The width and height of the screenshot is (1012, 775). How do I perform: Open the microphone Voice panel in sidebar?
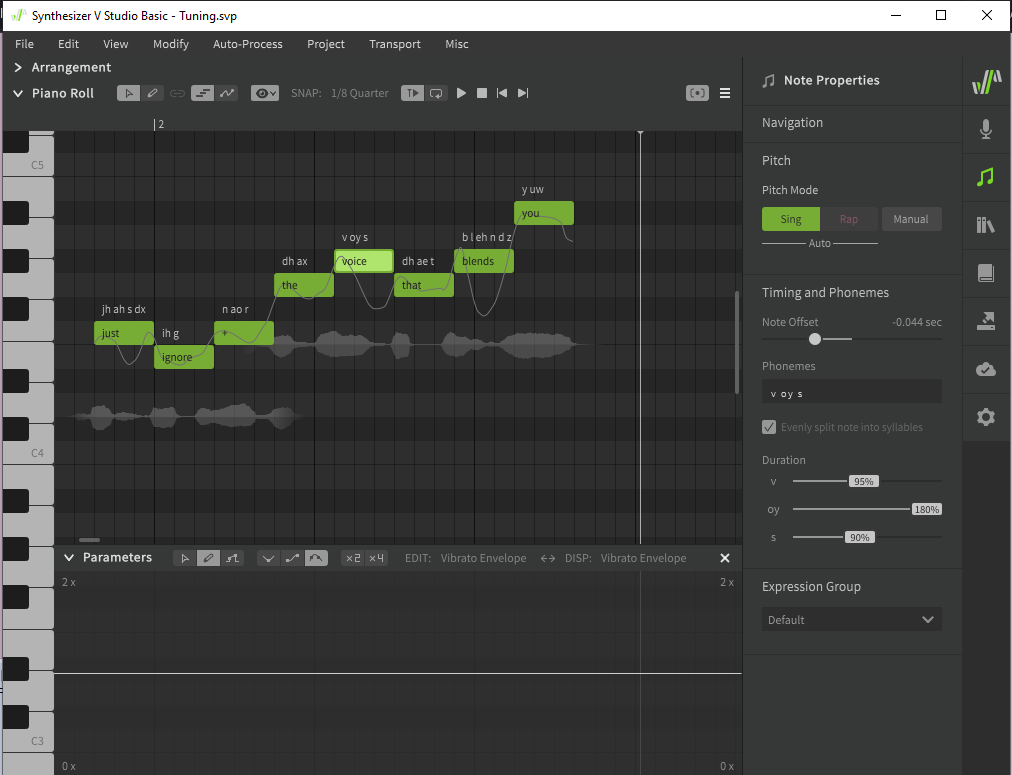coord(986,129)
